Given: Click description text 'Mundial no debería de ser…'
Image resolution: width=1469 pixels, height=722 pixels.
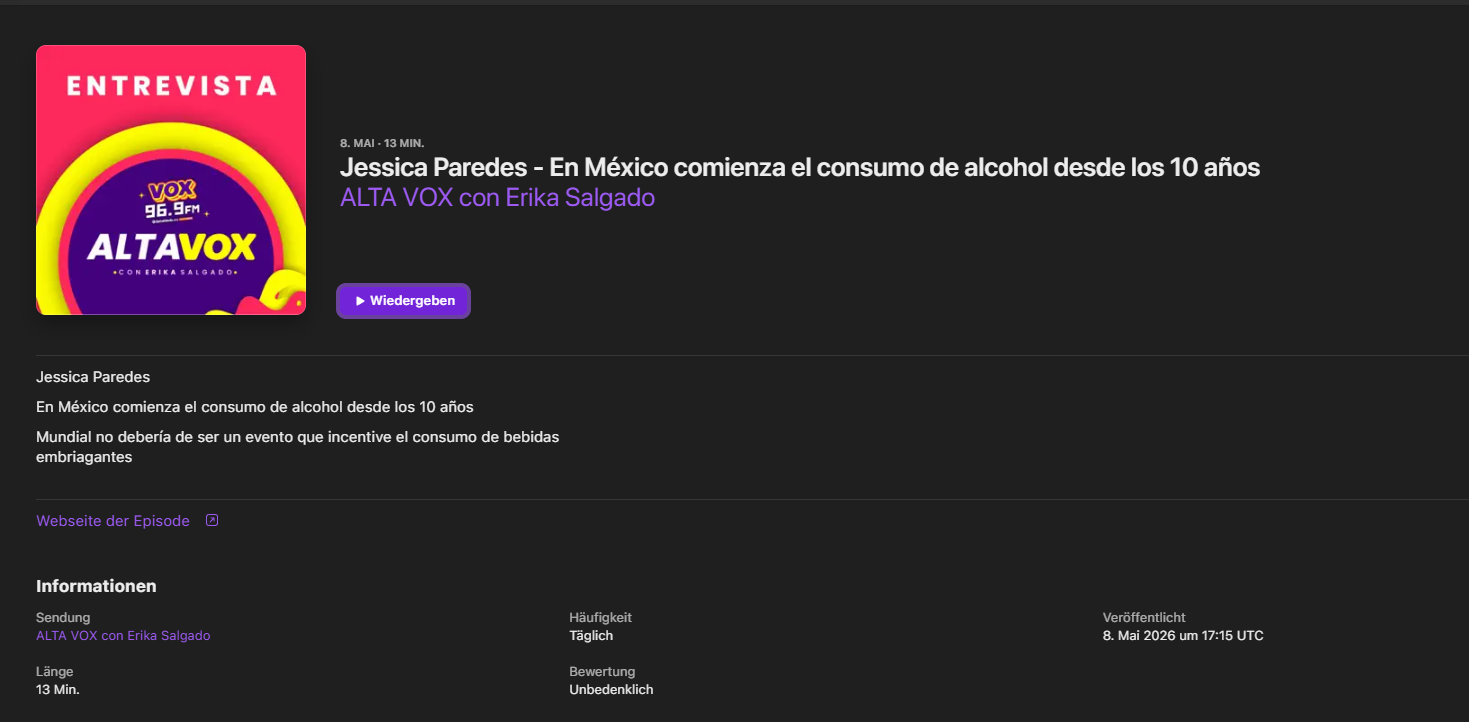Looking at the screenshot, I should [298, 447].
